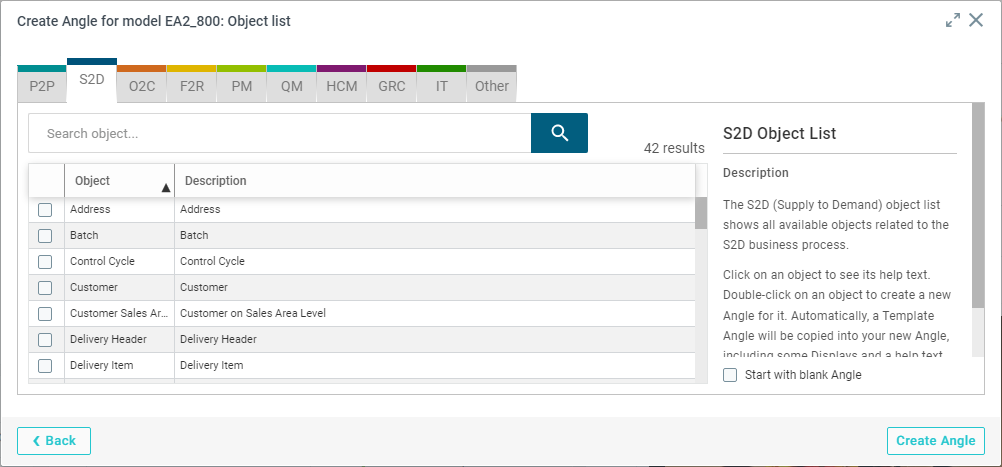This screenshot has width=1002, height=467.
Task: Click the Create Angle button
Action: (935, 441)
